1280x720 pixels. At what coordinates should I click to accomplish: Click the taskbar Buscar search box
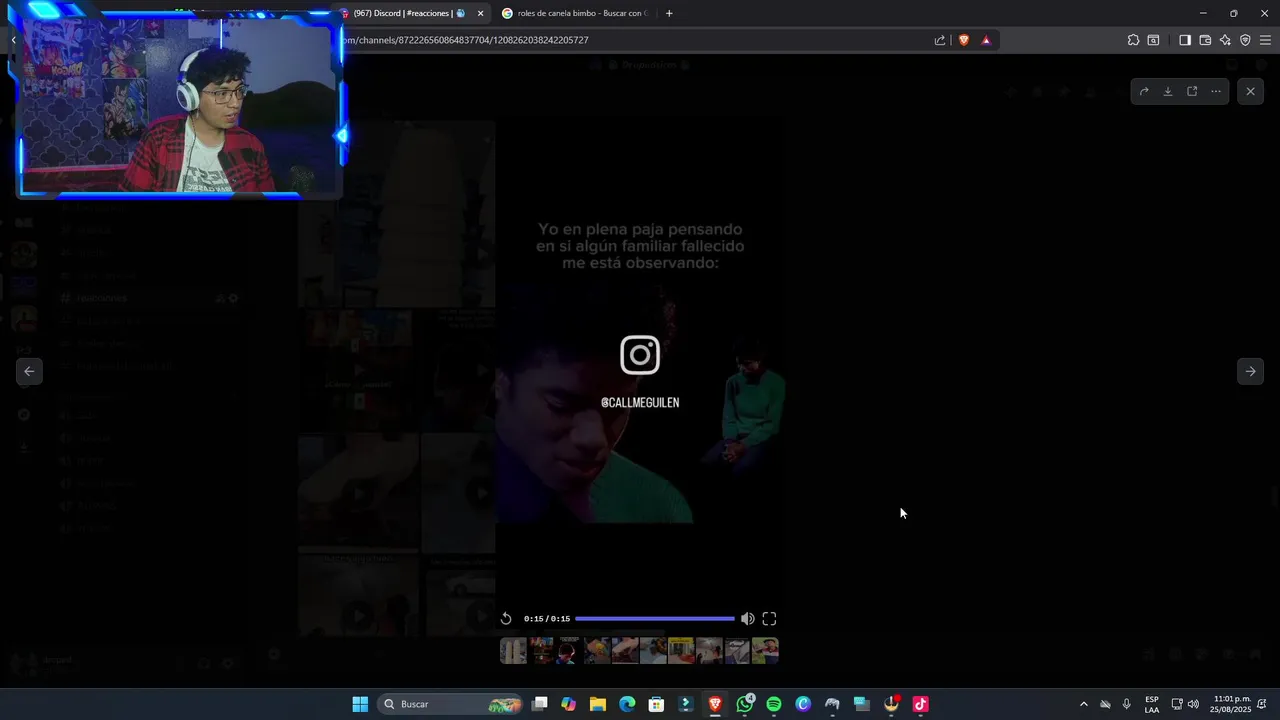click(452, 704)
